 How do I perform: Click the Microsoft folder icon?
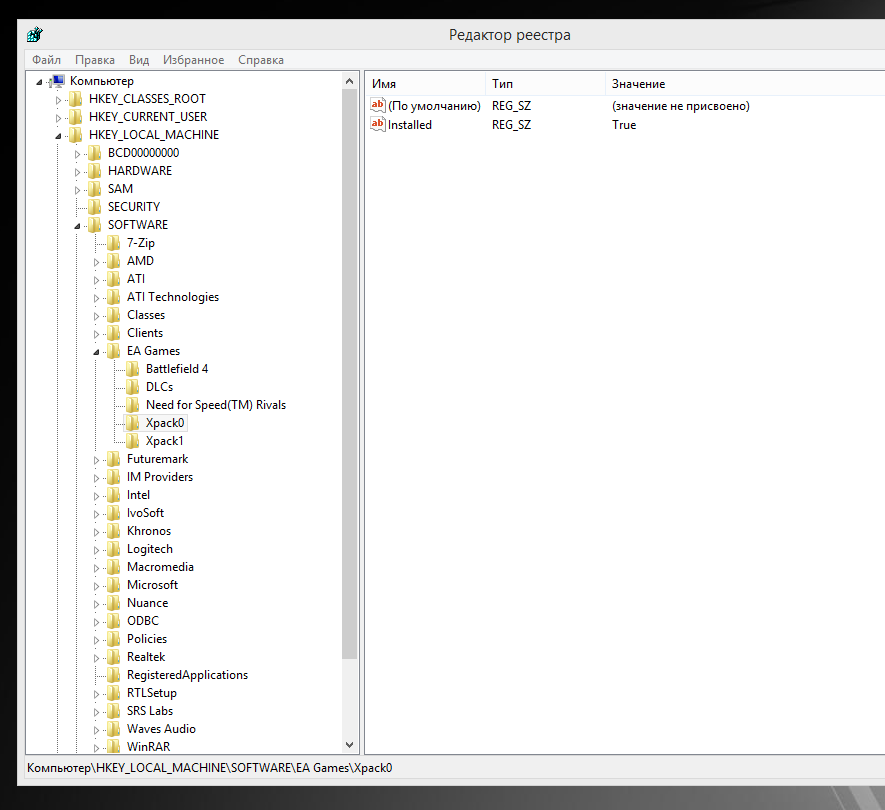[114, 585]
